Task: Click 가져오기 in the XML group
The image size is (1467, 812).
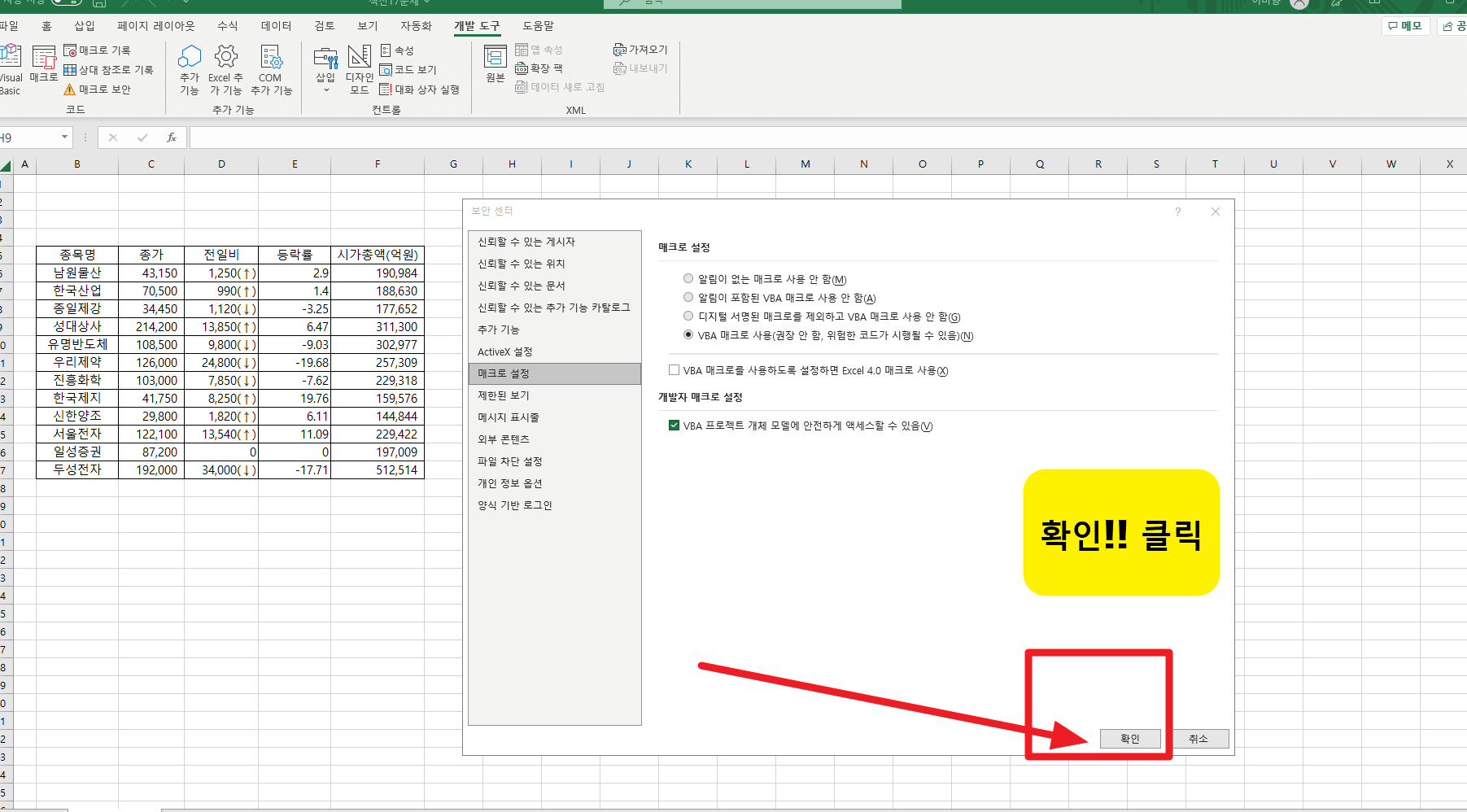Action: click(640, 49)
